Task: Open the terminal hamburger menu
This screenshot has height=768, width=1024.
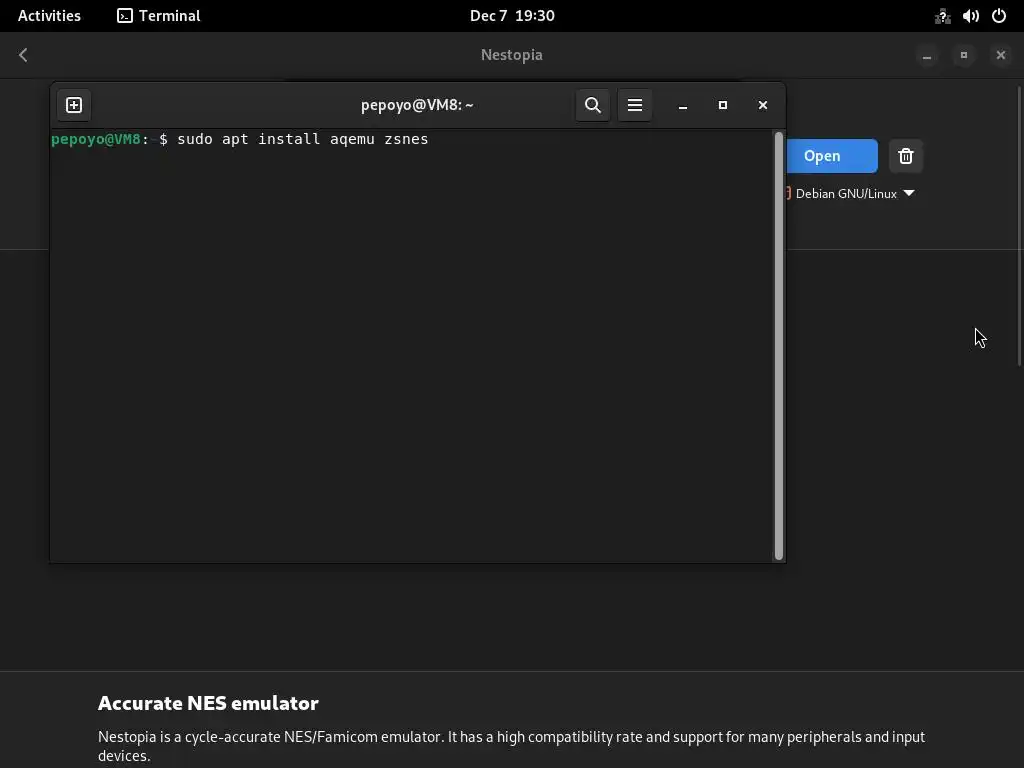Action: tap(635, 105)
